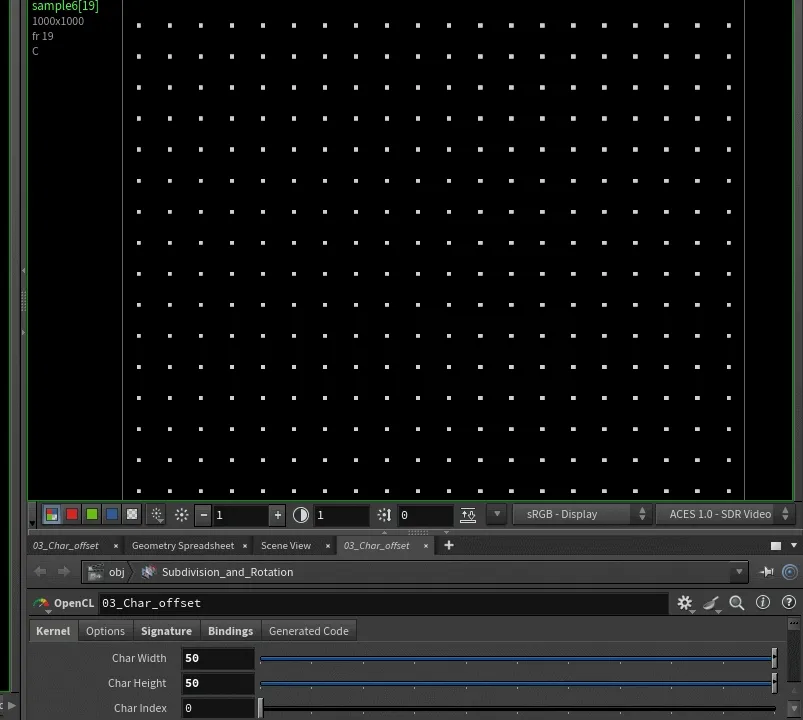The image size is (803, 720).
Task: Open the node info icon next to help
Action: coord(763,603)
